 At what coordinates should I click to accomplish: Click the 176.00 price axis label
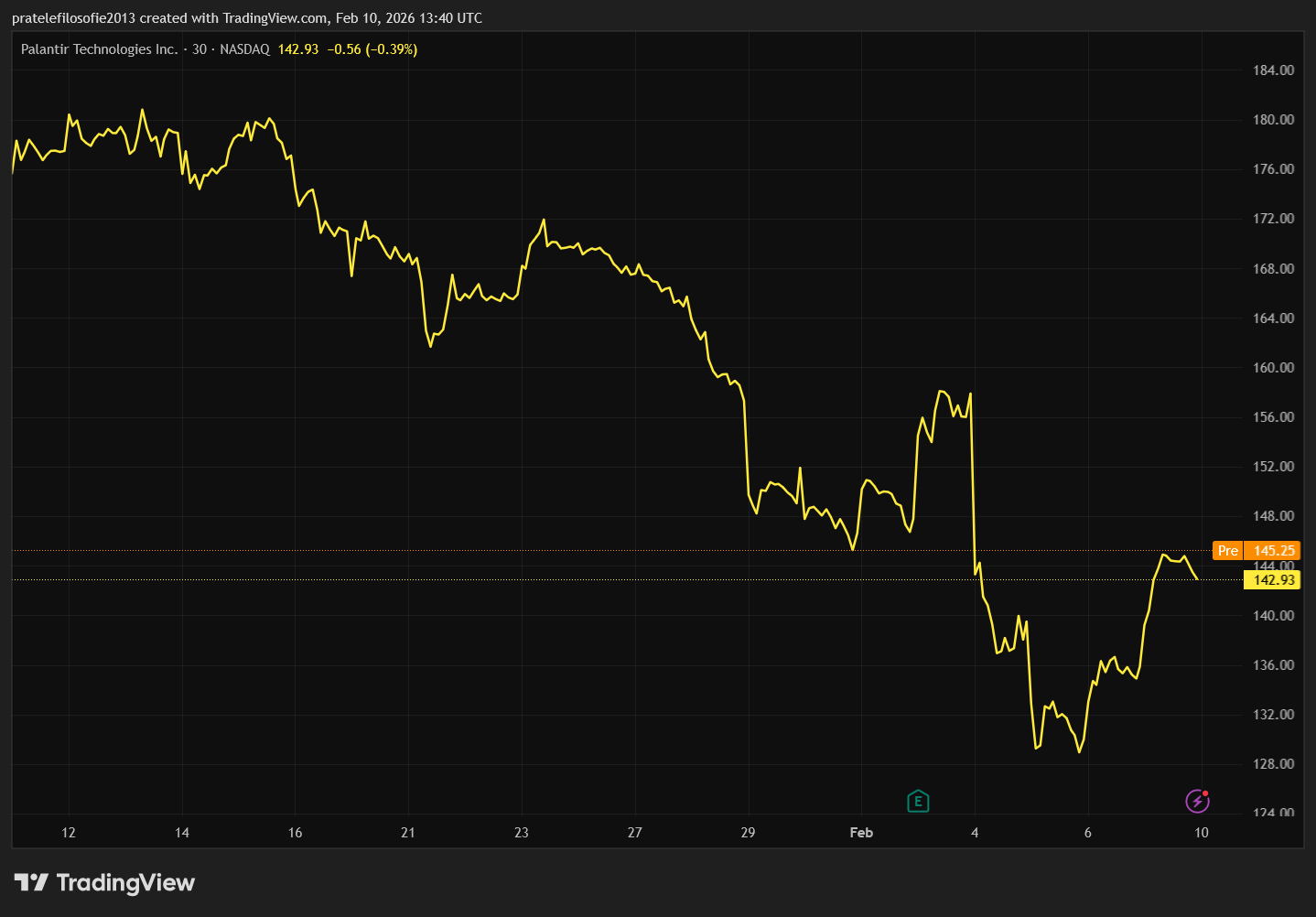click(x=1274, y=169)
